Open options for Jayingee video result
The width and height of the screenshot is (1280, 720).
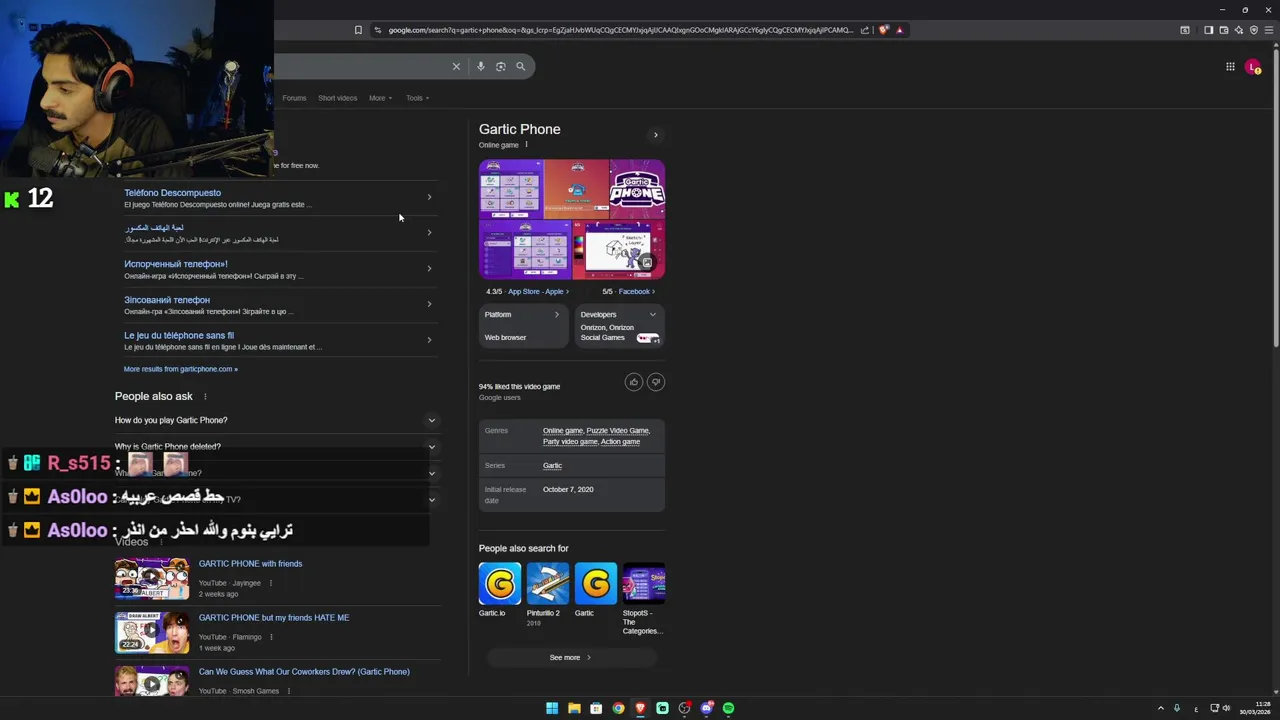(x=270, y=583)
